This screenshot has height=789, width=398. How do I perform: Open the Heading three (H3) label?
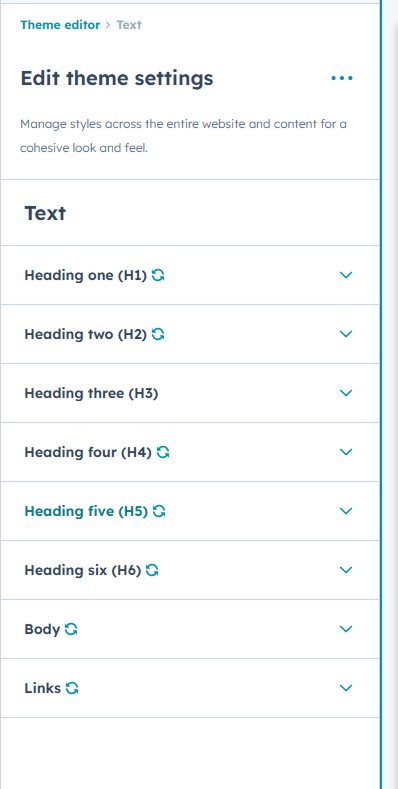coord(91,393)
